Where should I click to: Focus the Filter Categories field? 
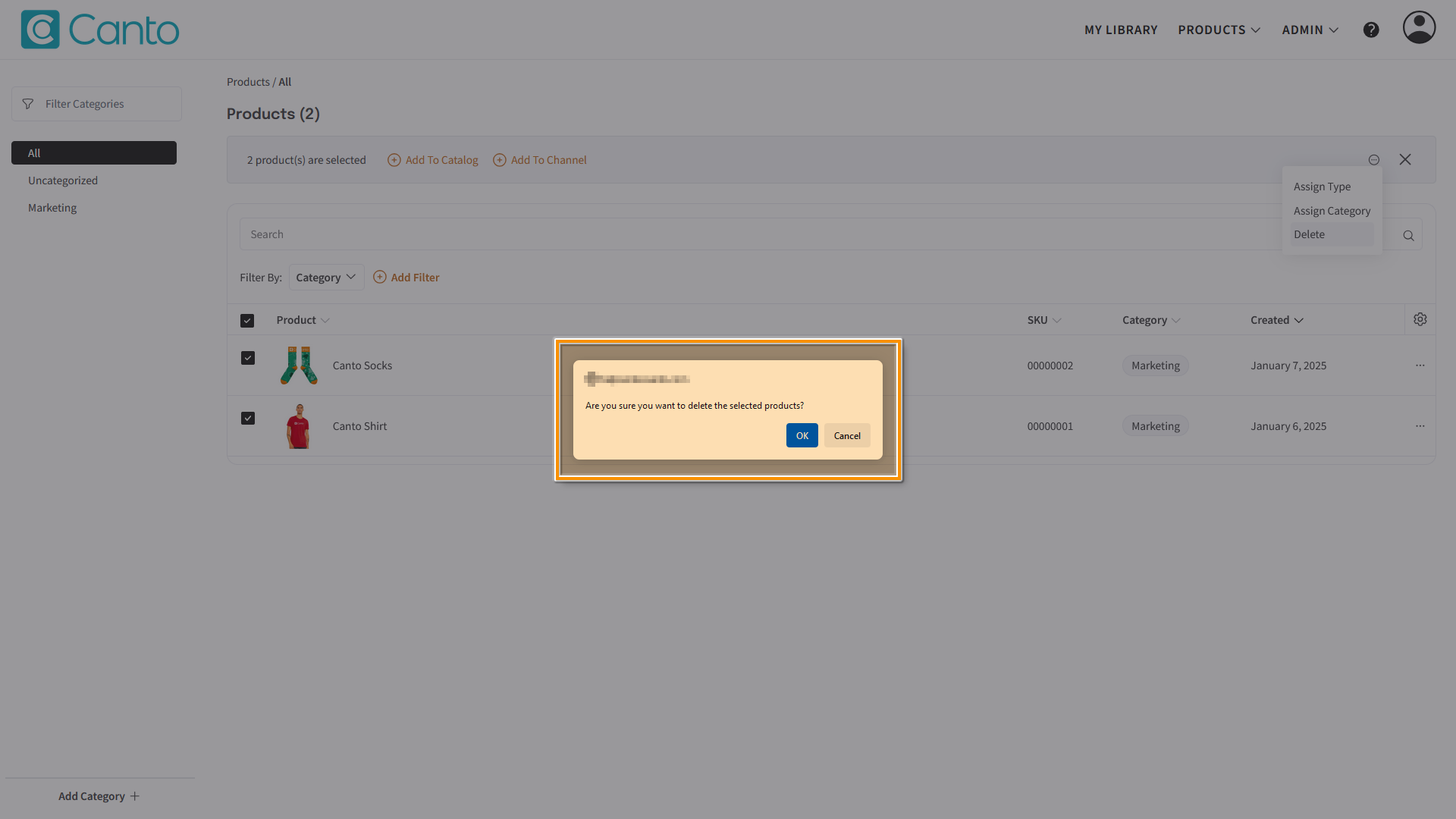(96, 104)
